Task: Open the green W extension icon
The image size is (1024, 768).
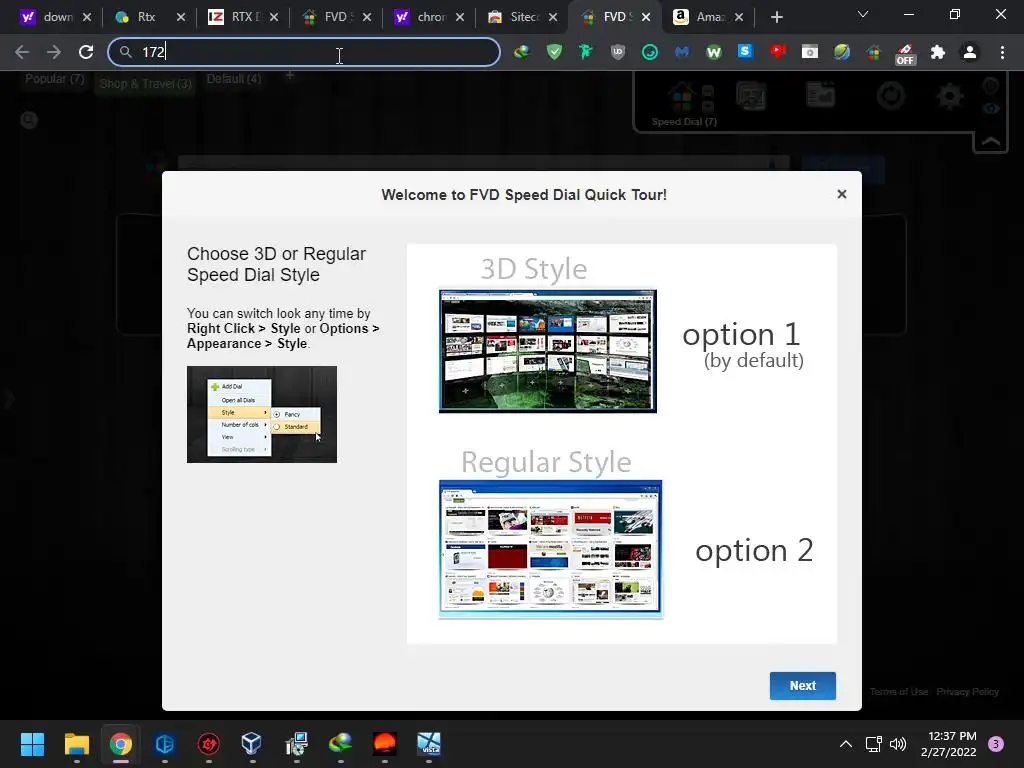Action: point(713,52)
